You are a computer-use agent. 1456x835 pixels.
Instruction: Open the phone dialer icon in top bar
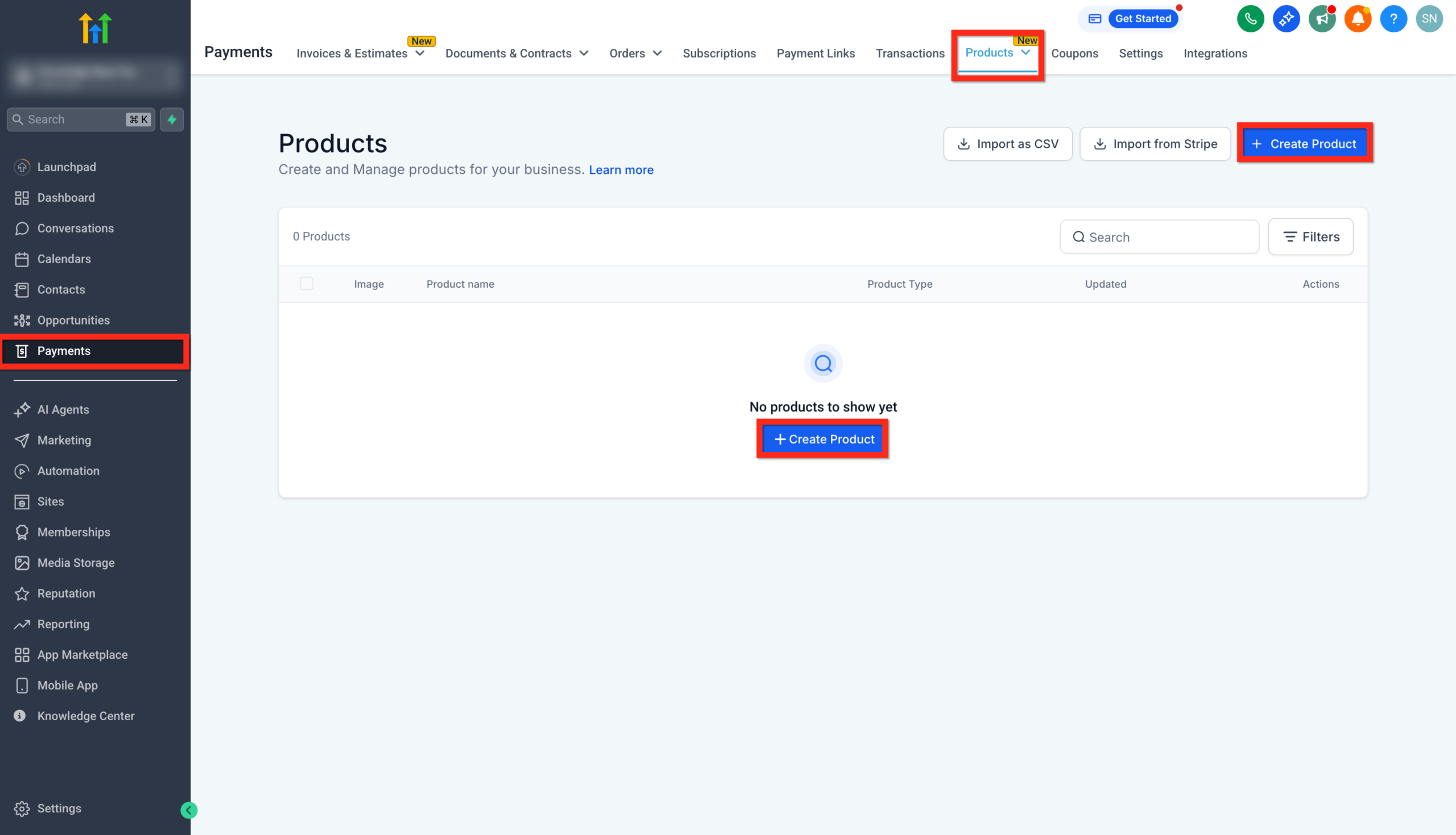1251,18
